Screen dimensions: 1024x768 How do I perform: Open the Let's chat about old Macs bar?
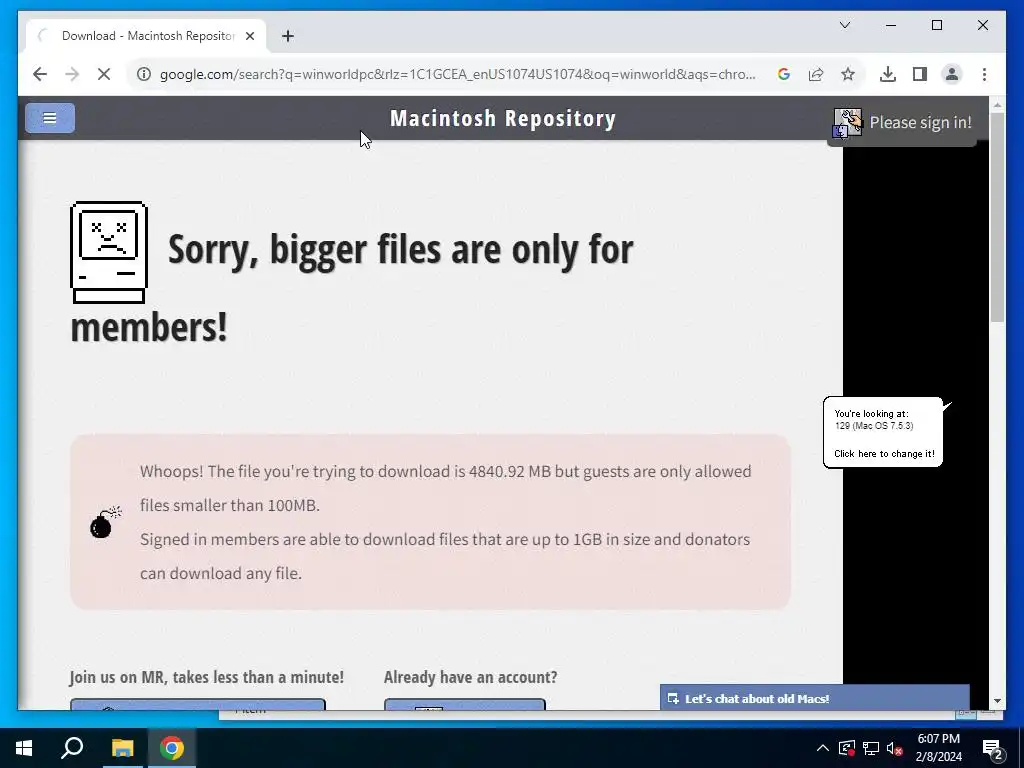(814, 698)
